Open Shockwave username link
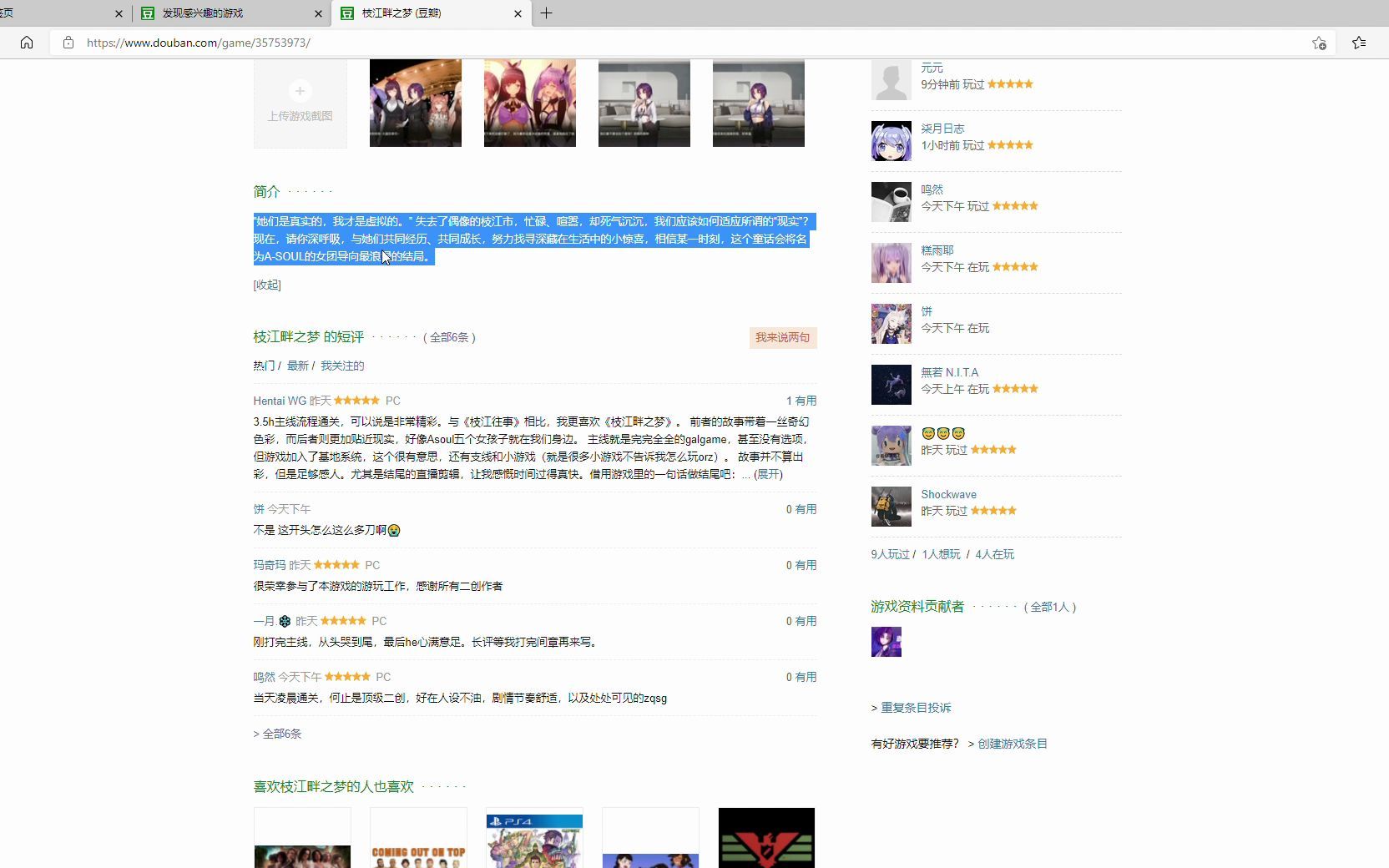 click(948, 494)
